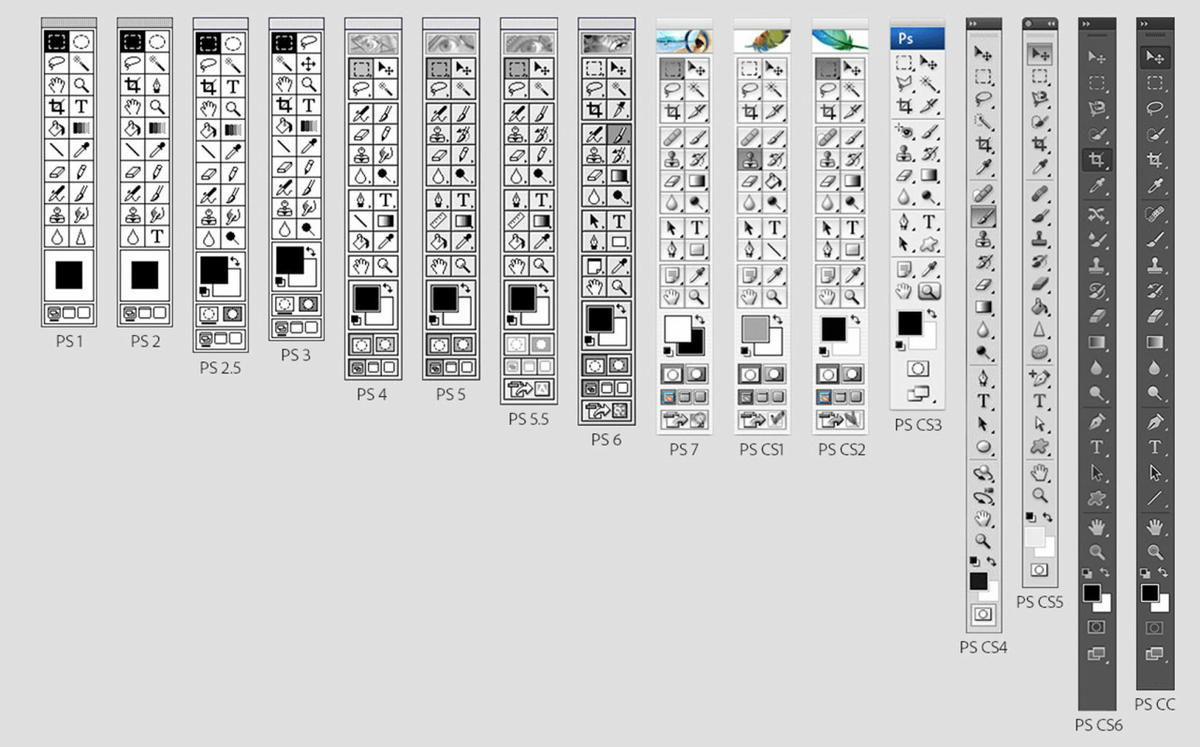1200x747 pixels.
Task: Select the Slice tool in PS 6 toolbar
Action: 619,109
